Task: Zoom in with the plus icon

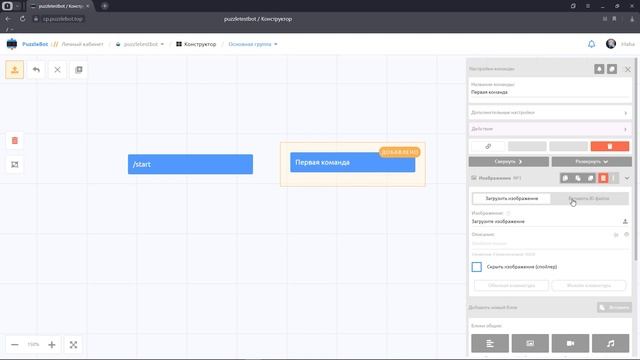Action: [x=51, y=345]
